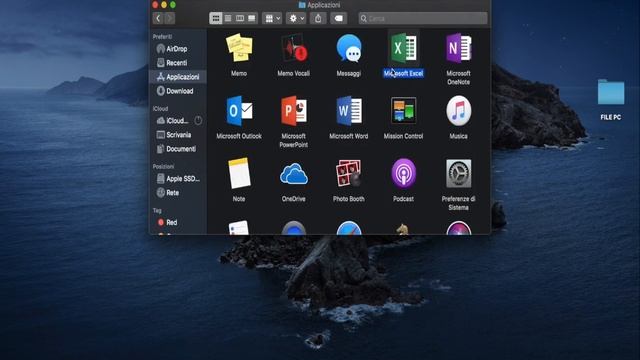The image size is (640, 360).
Task: Select Recenti in the sidebar
Action: point(178,63)
